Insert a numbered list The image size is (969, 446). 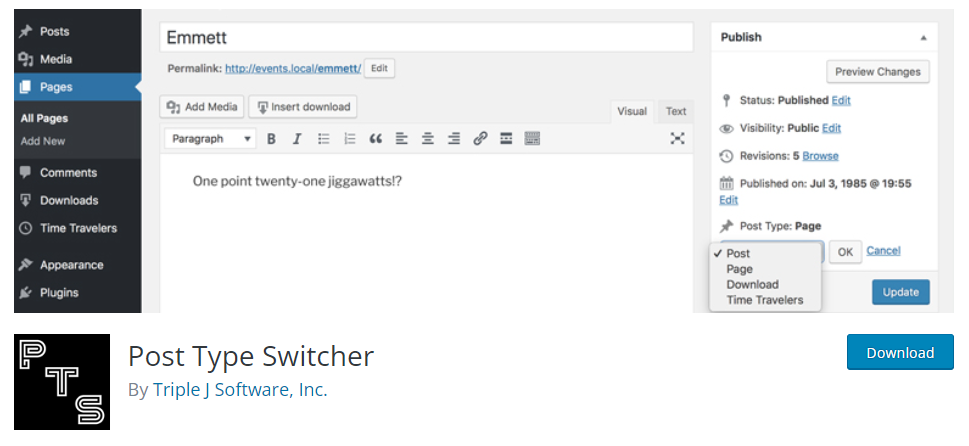click(350, 139)
